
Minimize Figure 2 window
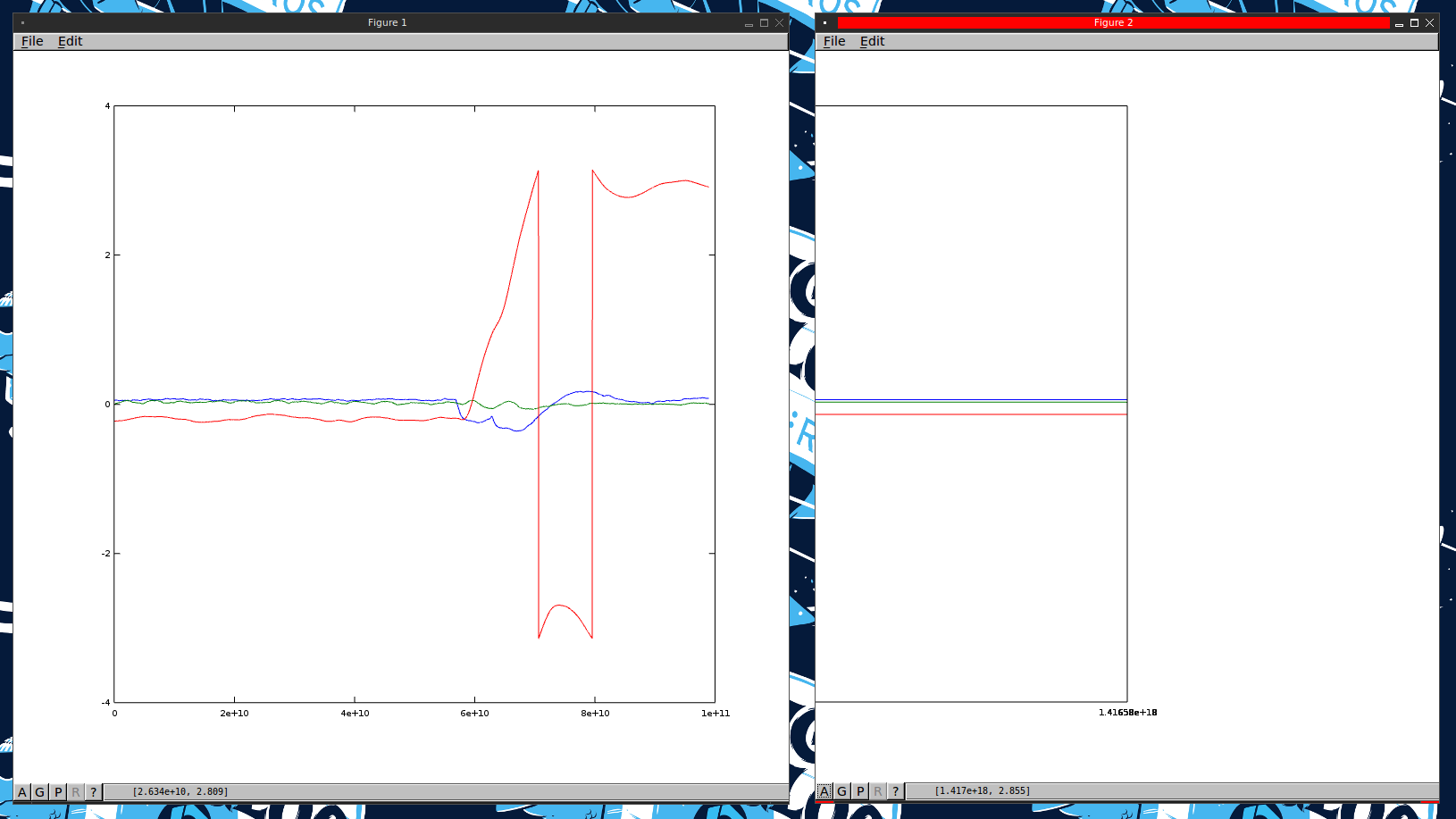(1399, 23)
